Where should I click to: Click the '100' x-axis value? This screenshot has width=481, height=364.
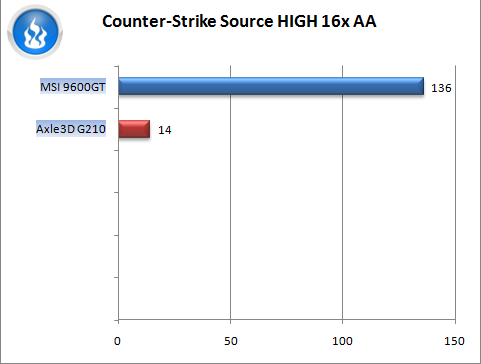click(342, 341)
